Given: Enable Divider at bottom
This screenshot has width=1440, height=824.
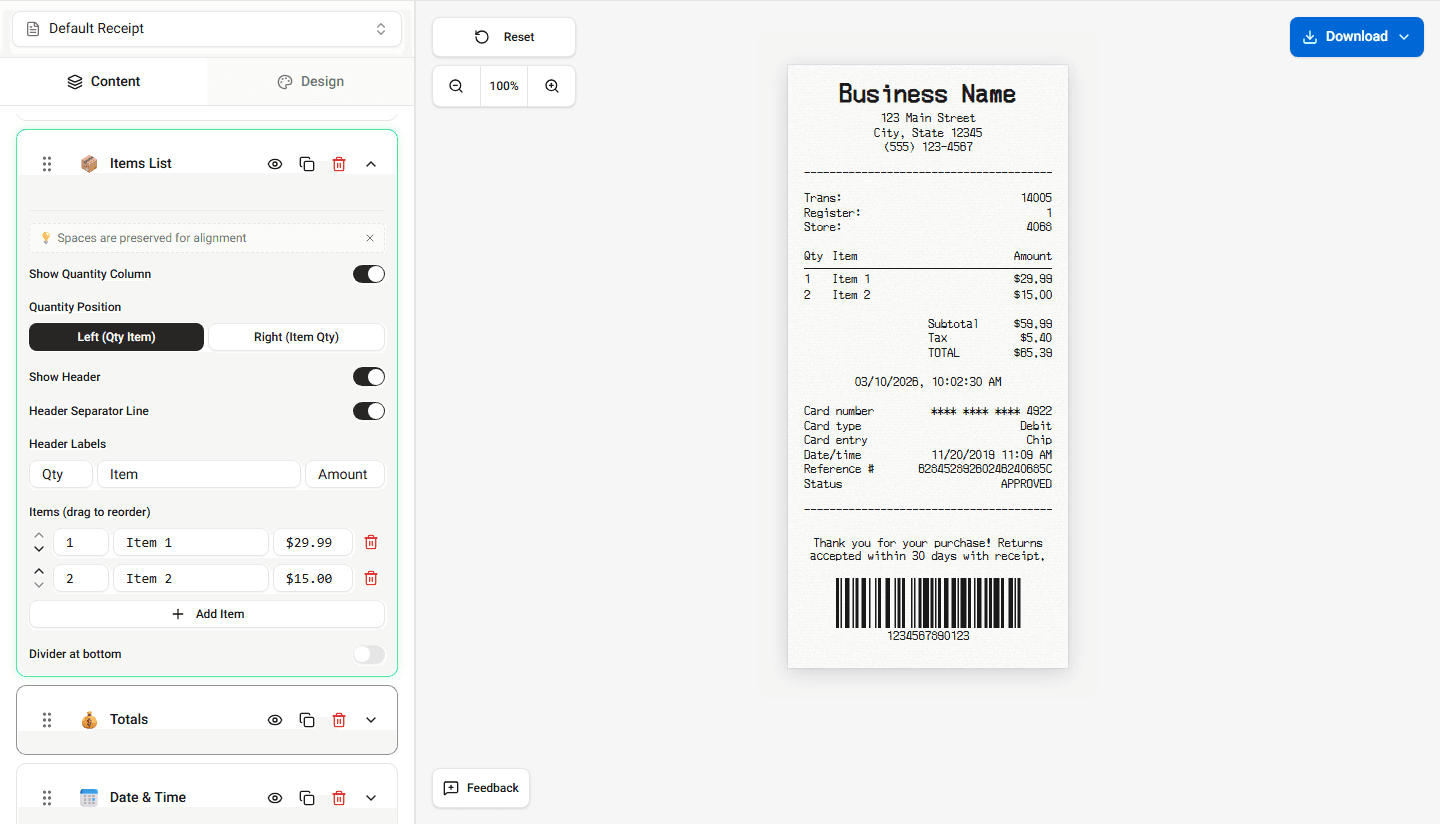Looking at the screenshot, I should [368, 654].
